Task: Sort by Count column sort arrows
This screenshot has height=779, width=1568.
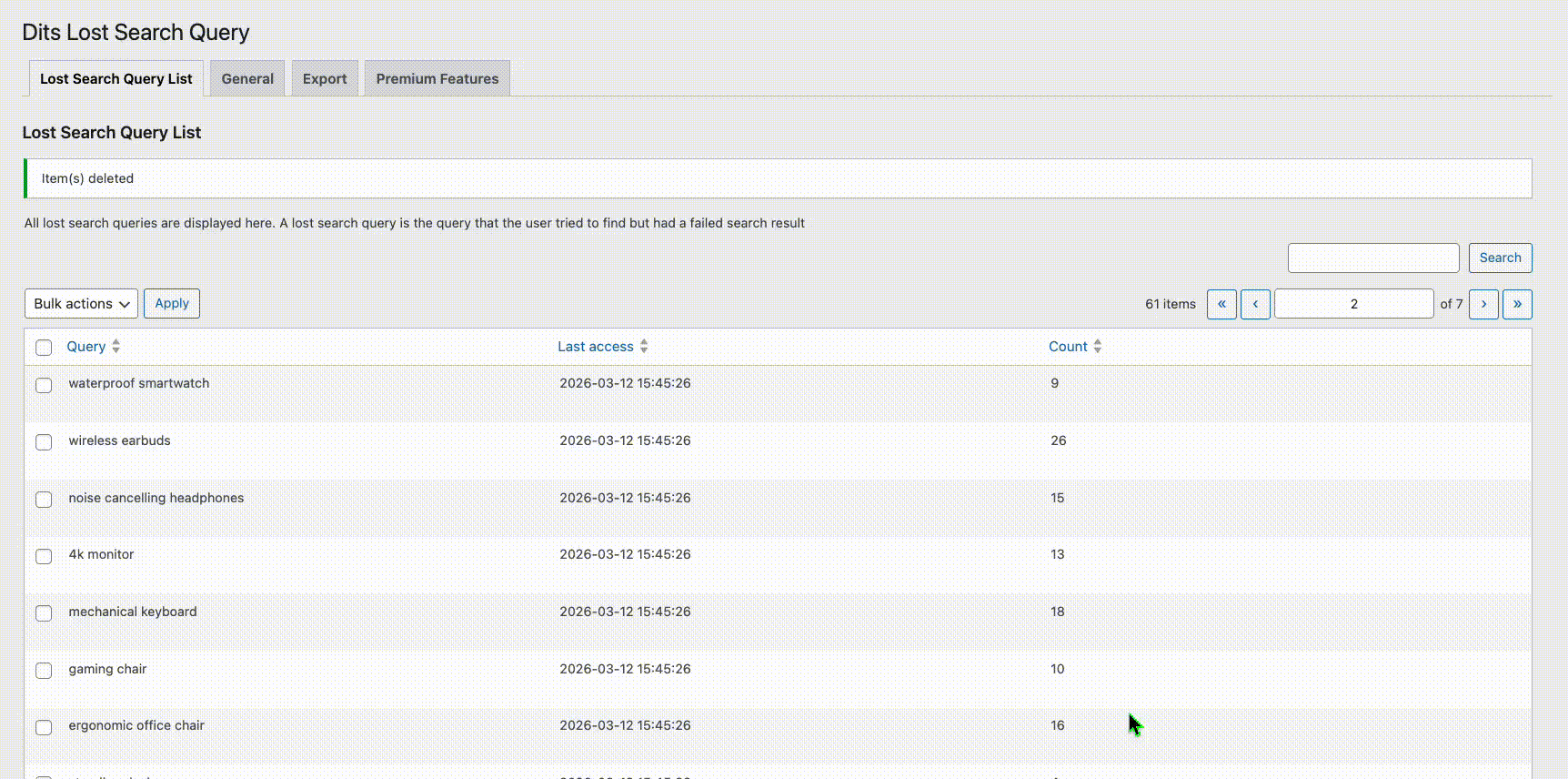Action: pyautogui.click(x=1097, y=347)
